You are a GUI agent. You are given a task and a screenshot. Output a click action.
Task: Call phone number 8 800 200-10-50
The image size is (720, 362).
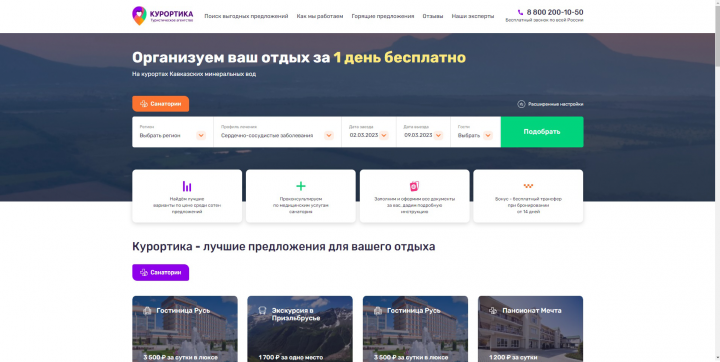(555, 12)
